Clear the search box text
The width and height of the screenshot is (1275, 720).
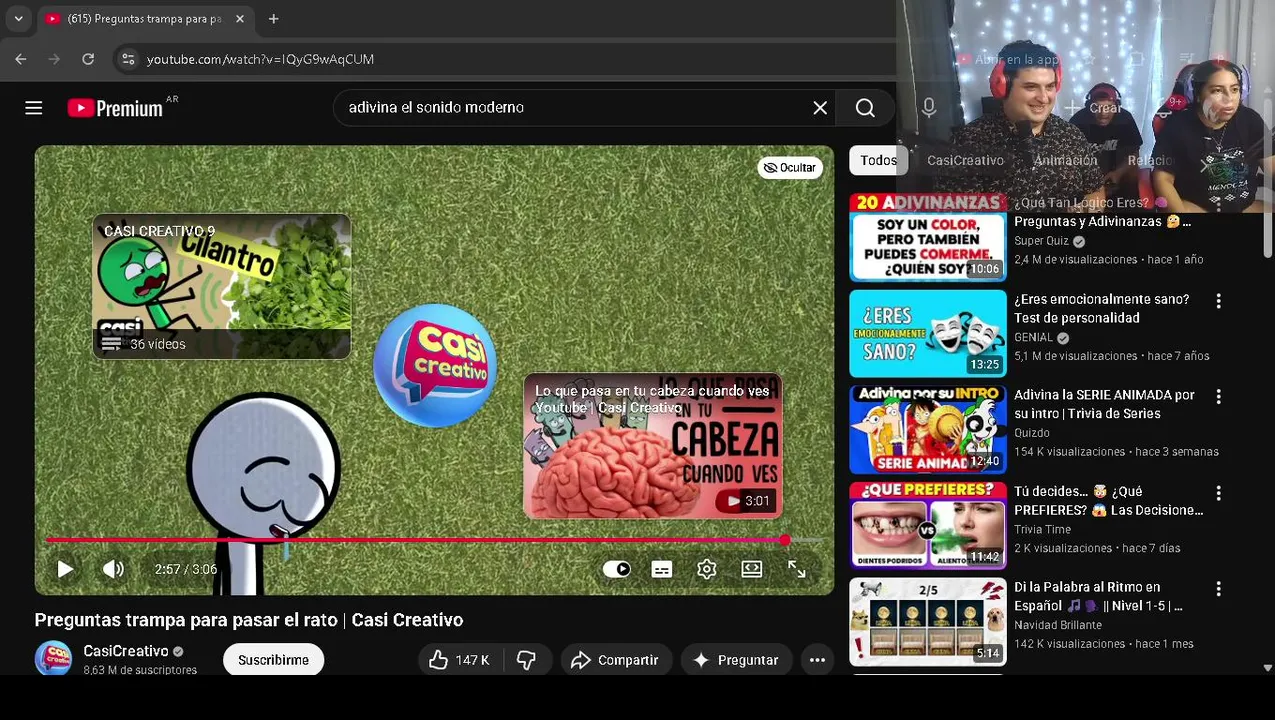pyautogui.click(x=820, y=108)
